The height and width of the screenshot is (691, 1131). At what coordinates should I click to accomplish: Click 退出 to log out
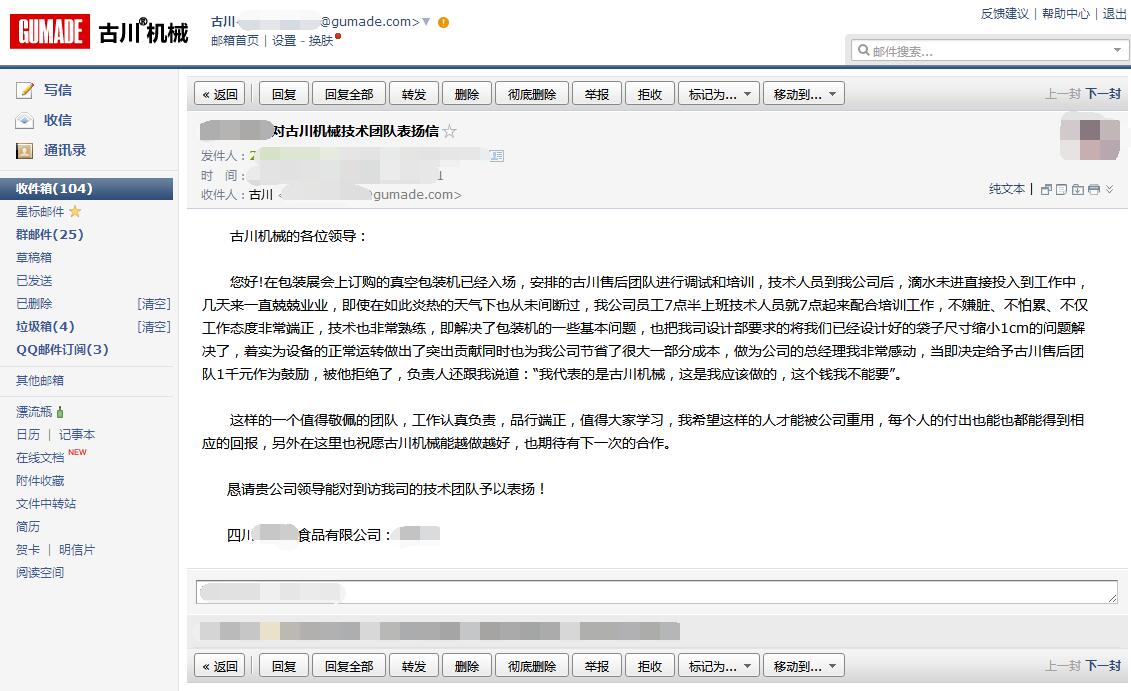pyautogui.click(x=1114, y=14)
